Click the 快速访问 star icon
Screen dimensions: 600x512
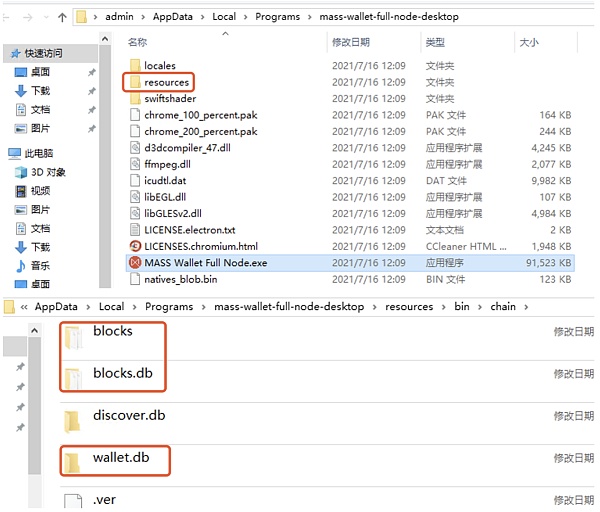tap(15, 54)
